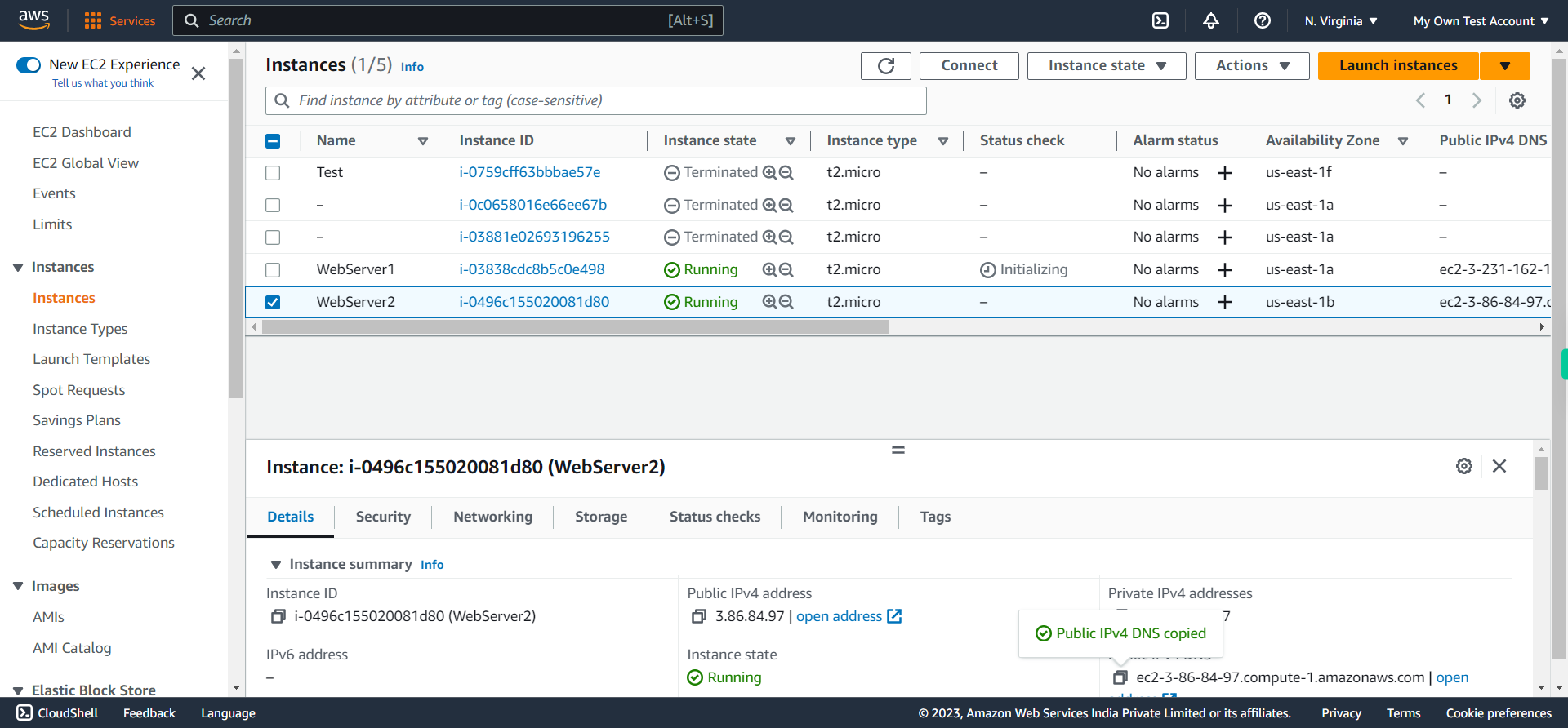Click the details panel vertical scrollbar
The width and height of the screenshot is (1568, 728).
pyautogui.click(x=1541, y=473)
